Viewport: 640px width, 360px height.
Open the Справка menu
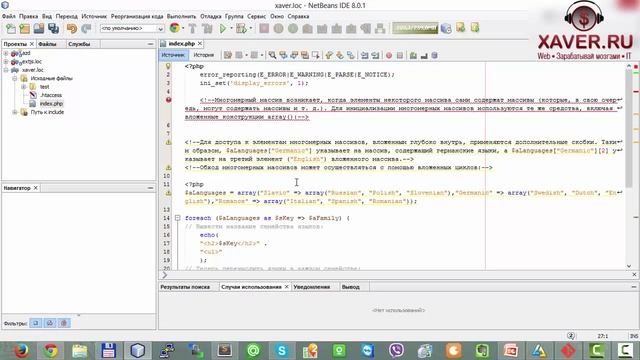click(x=298, y=16)
